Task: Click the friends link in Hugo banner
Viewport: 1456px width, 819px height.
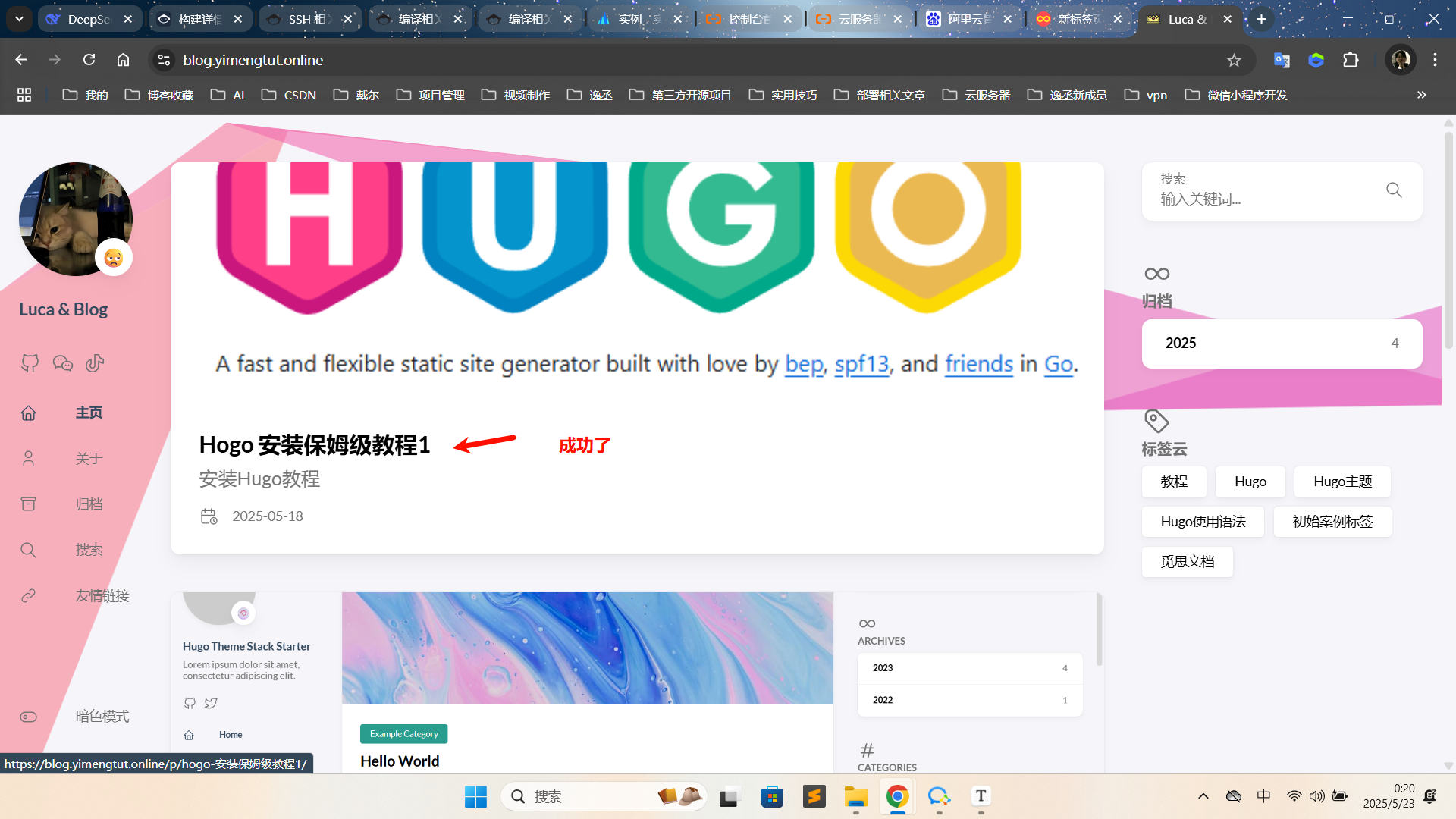Action: coord(979,364)
